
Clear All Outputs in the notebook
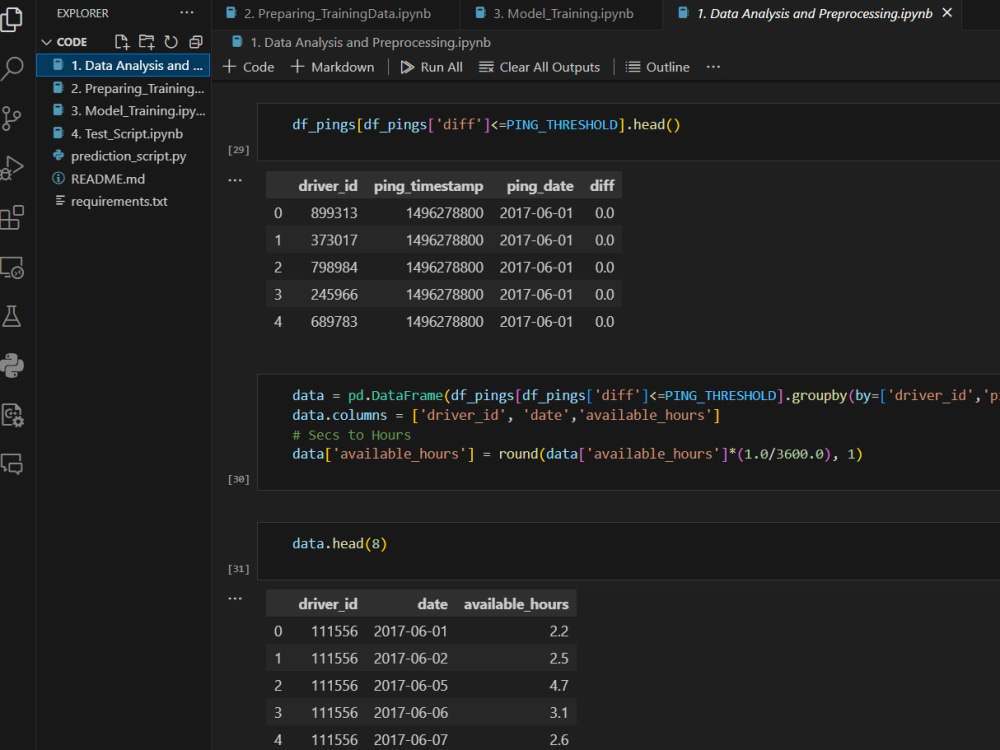(x=540, y=67)
